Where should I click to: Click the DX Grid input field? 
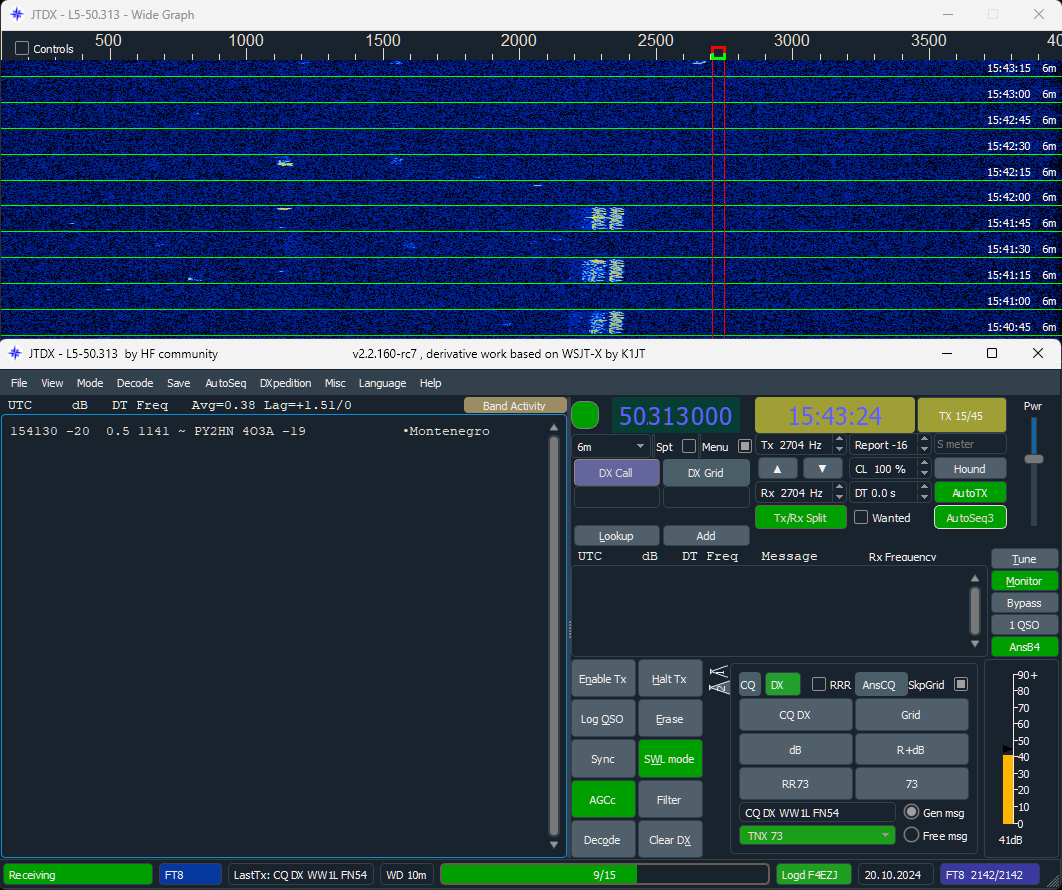pos(706,497)
